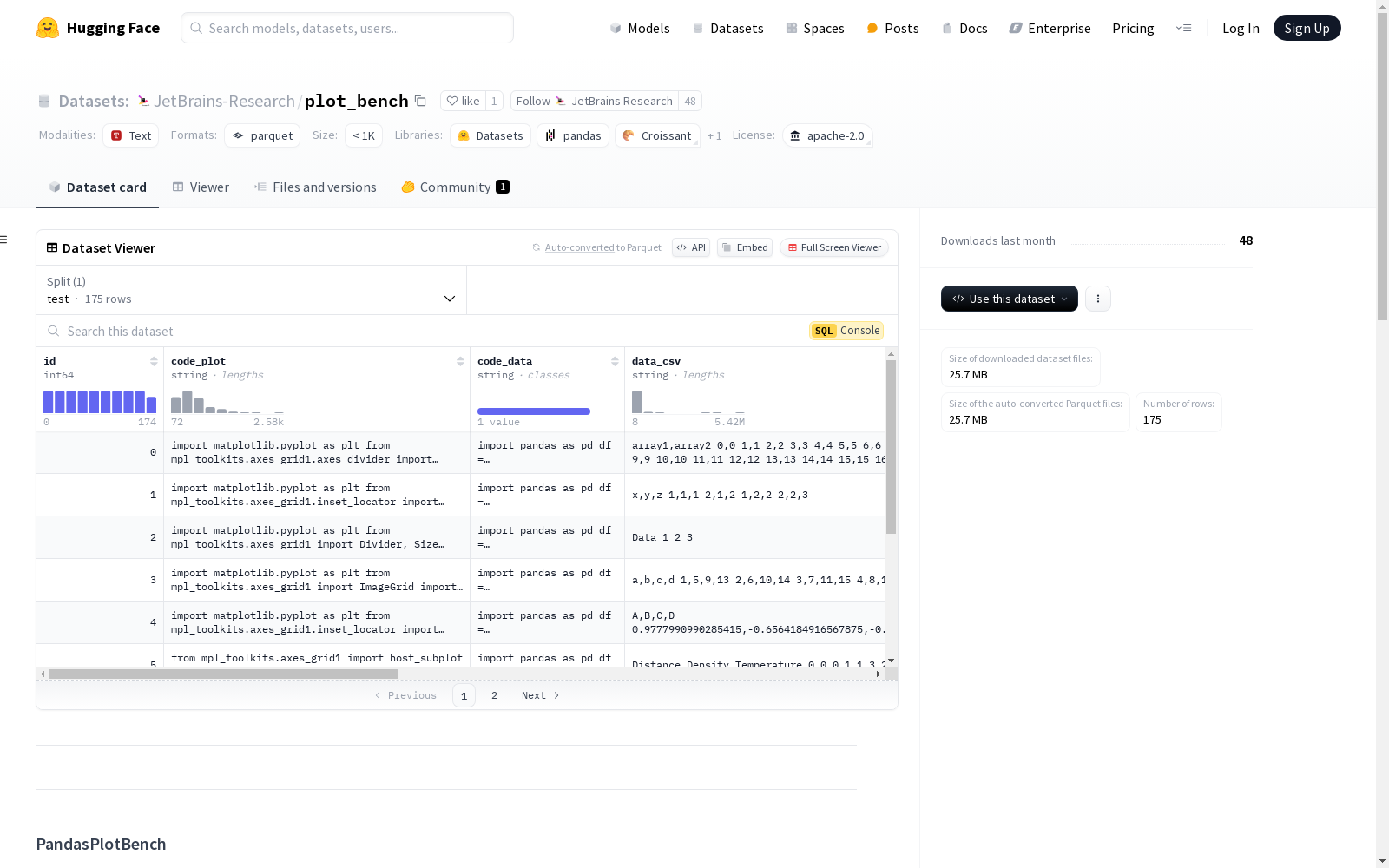Viewport: 1389px width, 868px height.
Task: Open the Viewer tab
Action: pyautogui.click(x=201, y=187)
